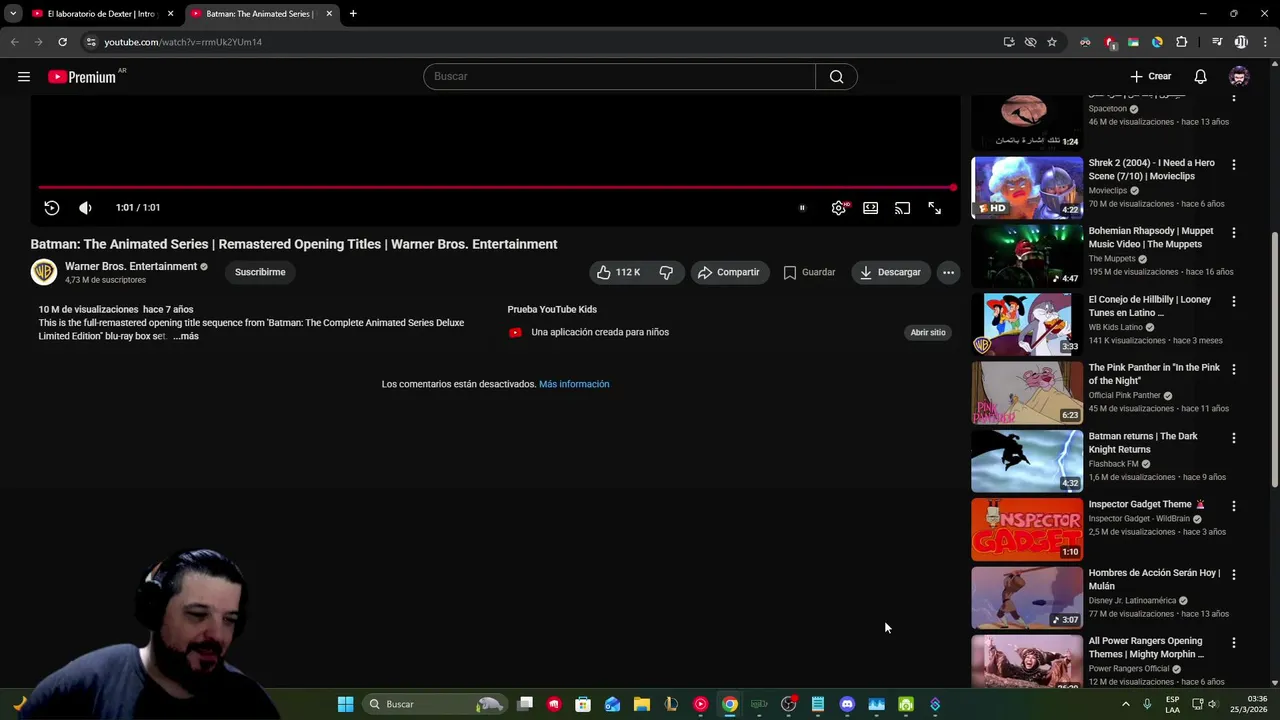Enter fullscreen mode
1280x720 pixels.
pyautogui.click(x=934, y=208)
